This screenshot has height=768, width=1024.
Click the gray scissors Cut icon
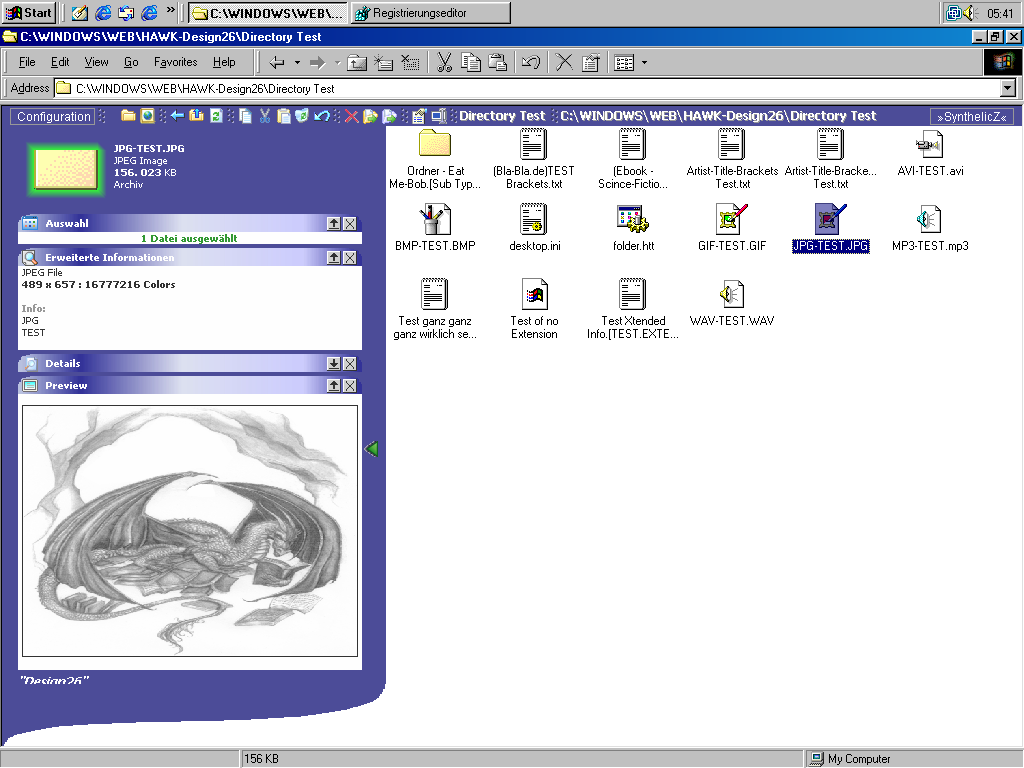[444, 63]
